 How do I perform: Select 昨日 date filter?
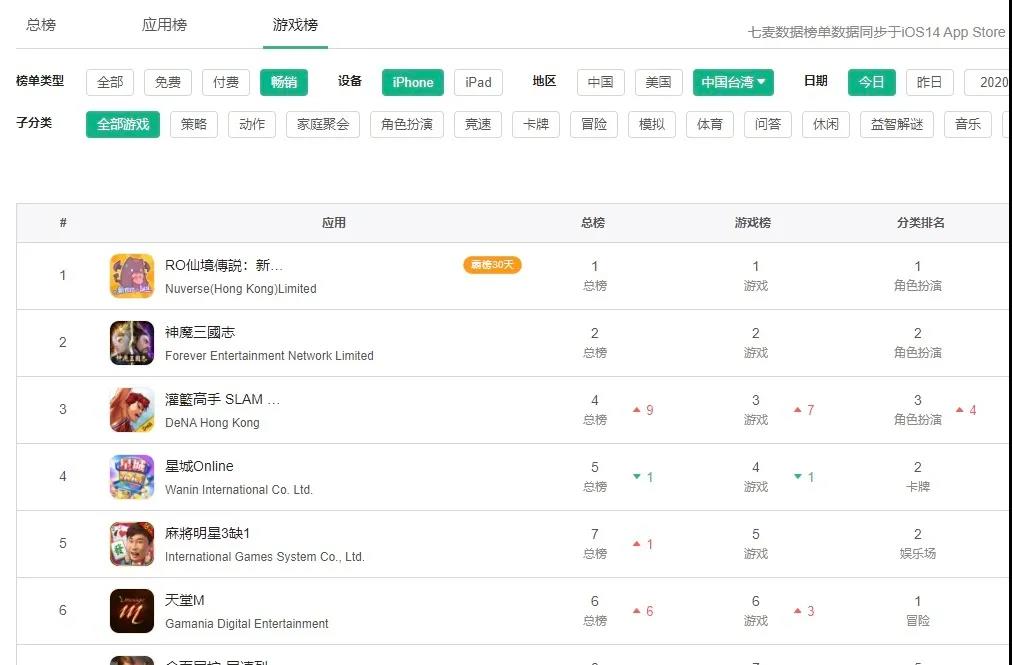pyautogui.click(x=929, y=82)
